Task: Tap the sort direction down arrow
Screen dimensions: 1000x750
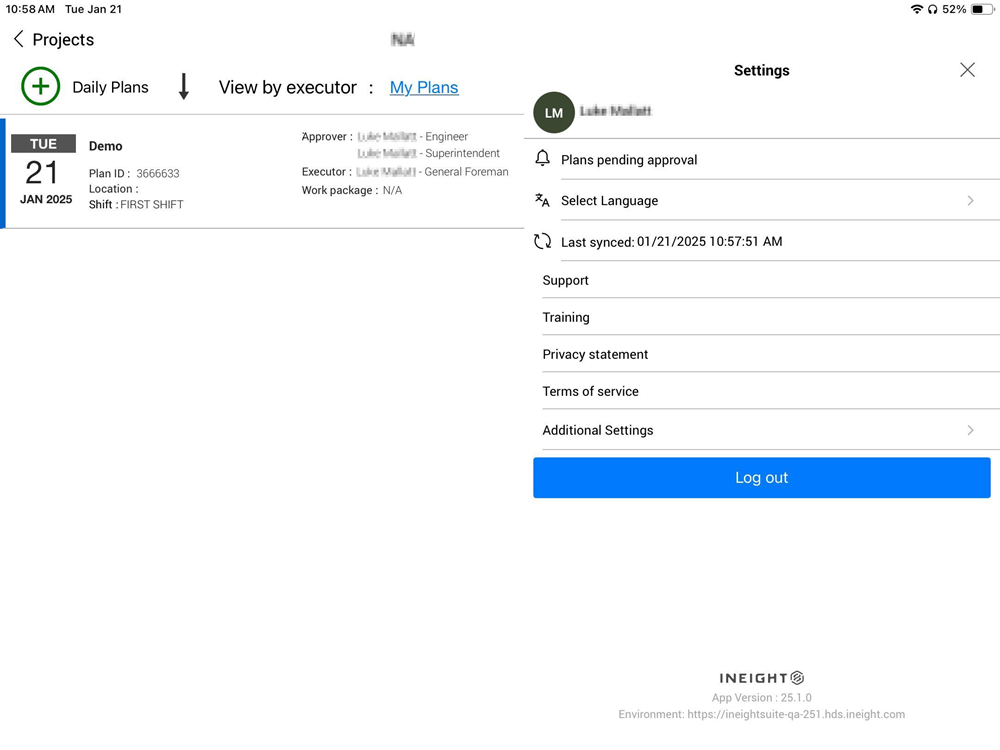Action: tap(183, 87)
